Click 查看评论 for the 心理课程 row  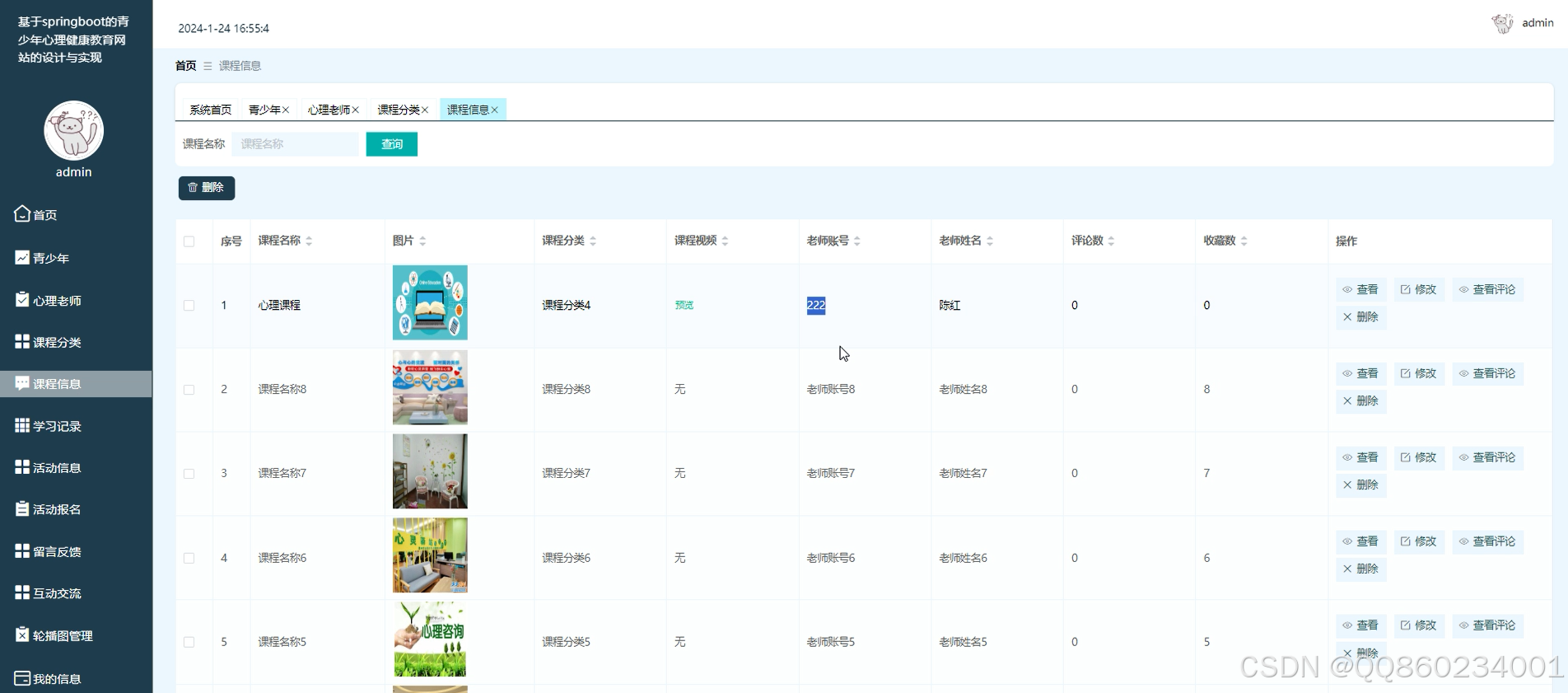[x=1487, y=289]
